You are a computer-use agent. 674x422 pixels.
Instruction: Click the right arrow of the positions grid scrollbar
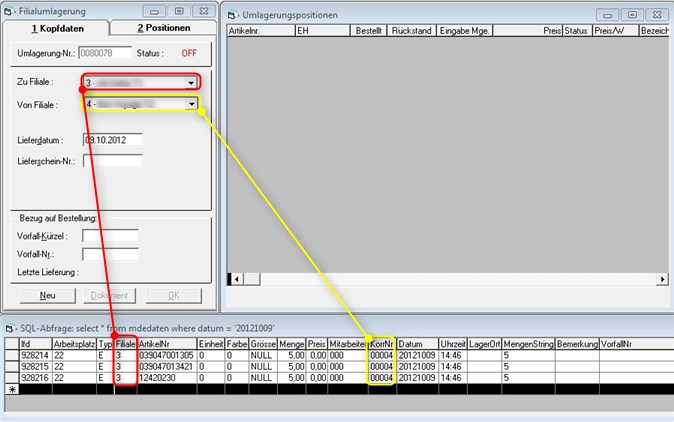click(x=662, y=281)
